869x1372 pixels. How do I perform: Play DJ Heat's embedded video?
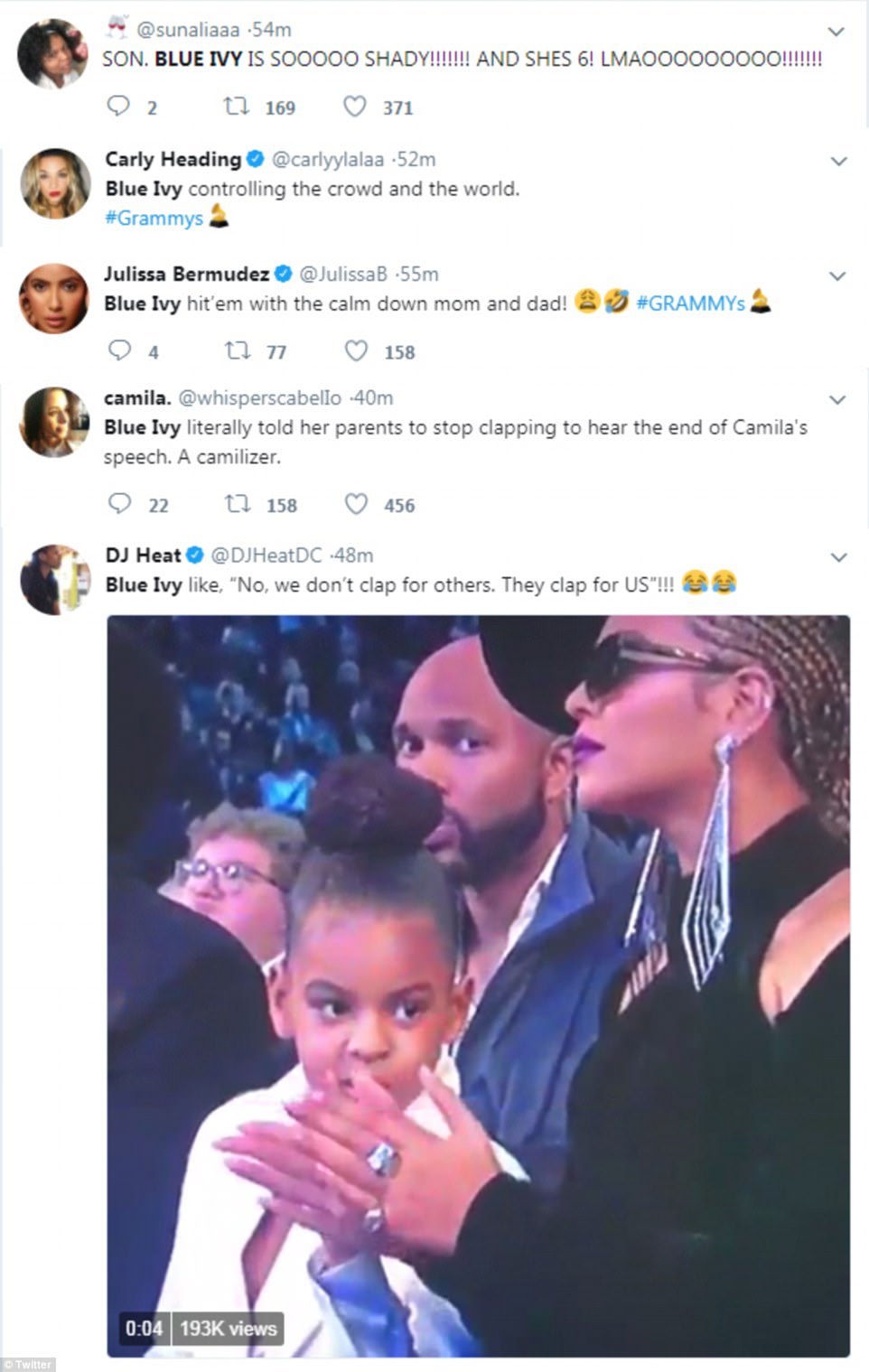click(478, 985)
